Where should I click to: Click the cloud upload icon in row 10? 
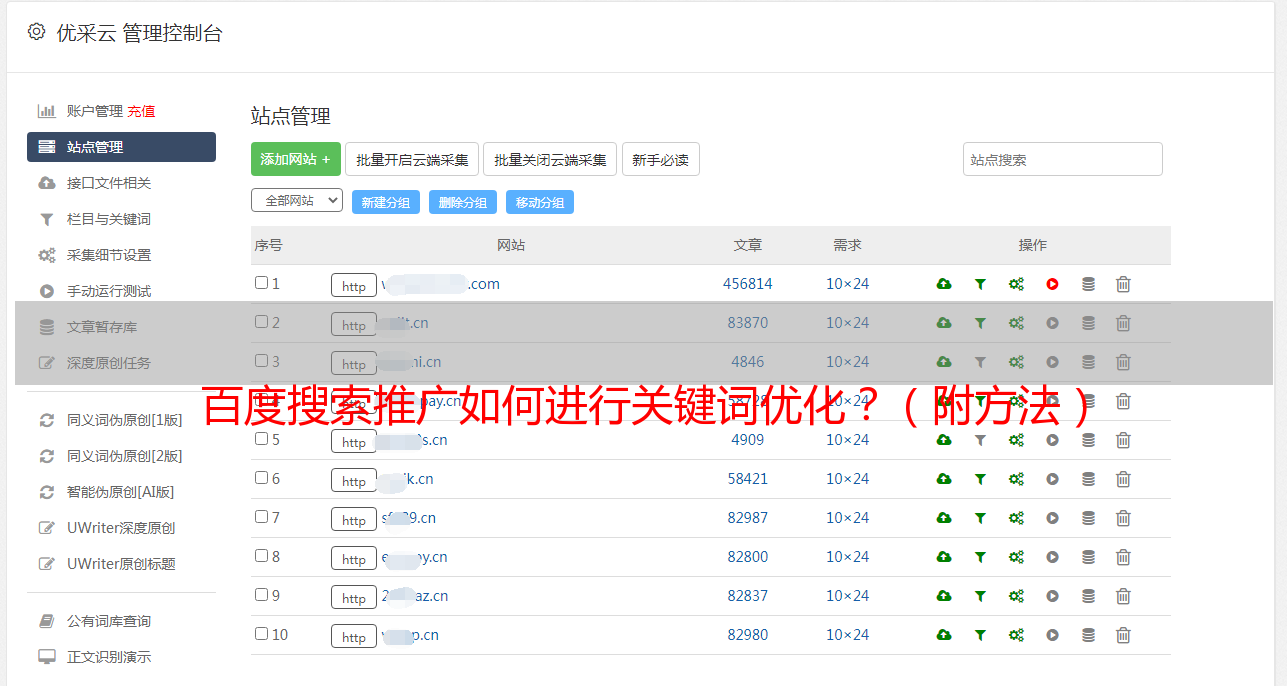coord(944,635)
